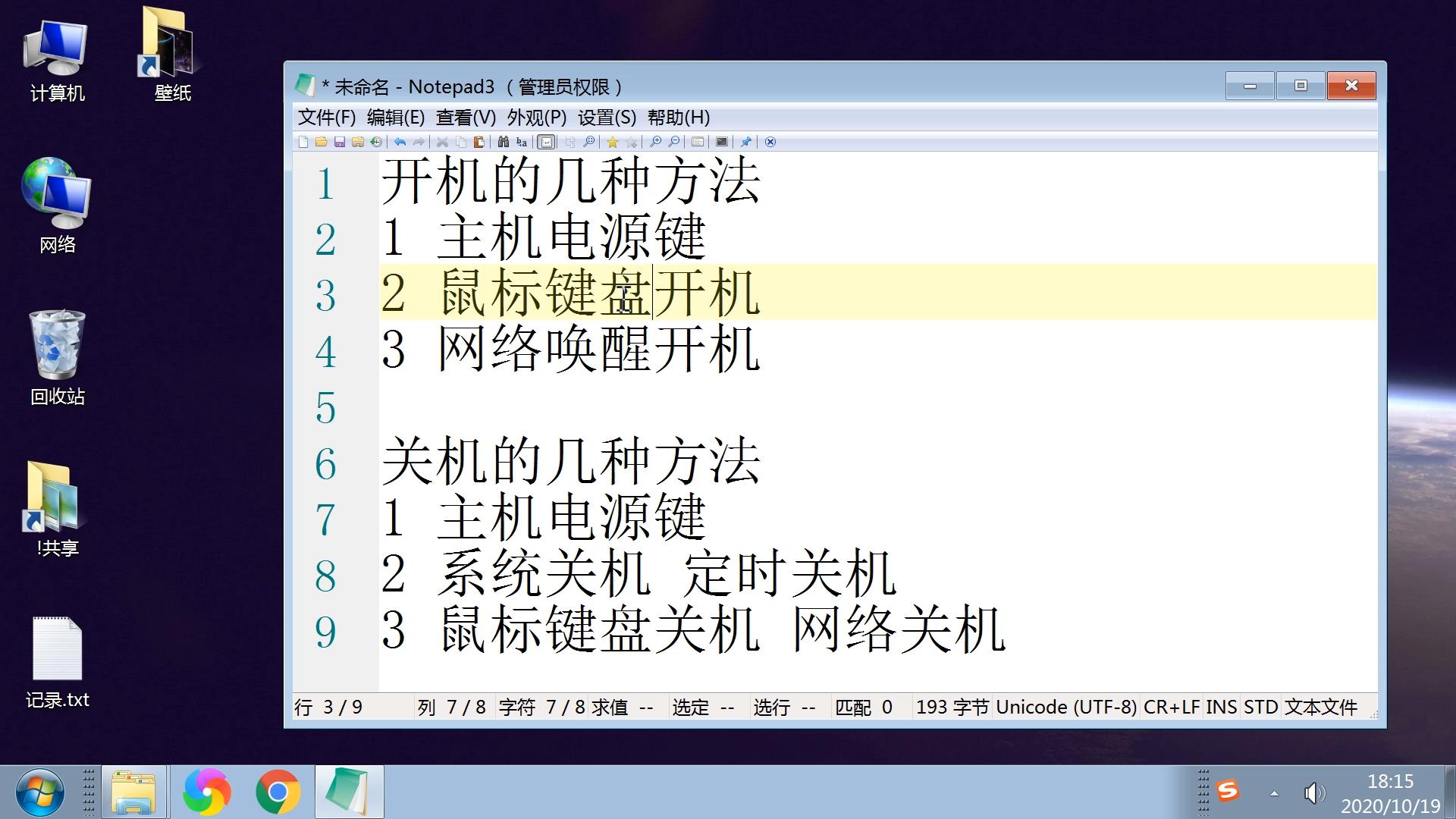Click the STD mode indicator in status bar
This screenshot has width=1456, height=819.
pos(1261,709)
